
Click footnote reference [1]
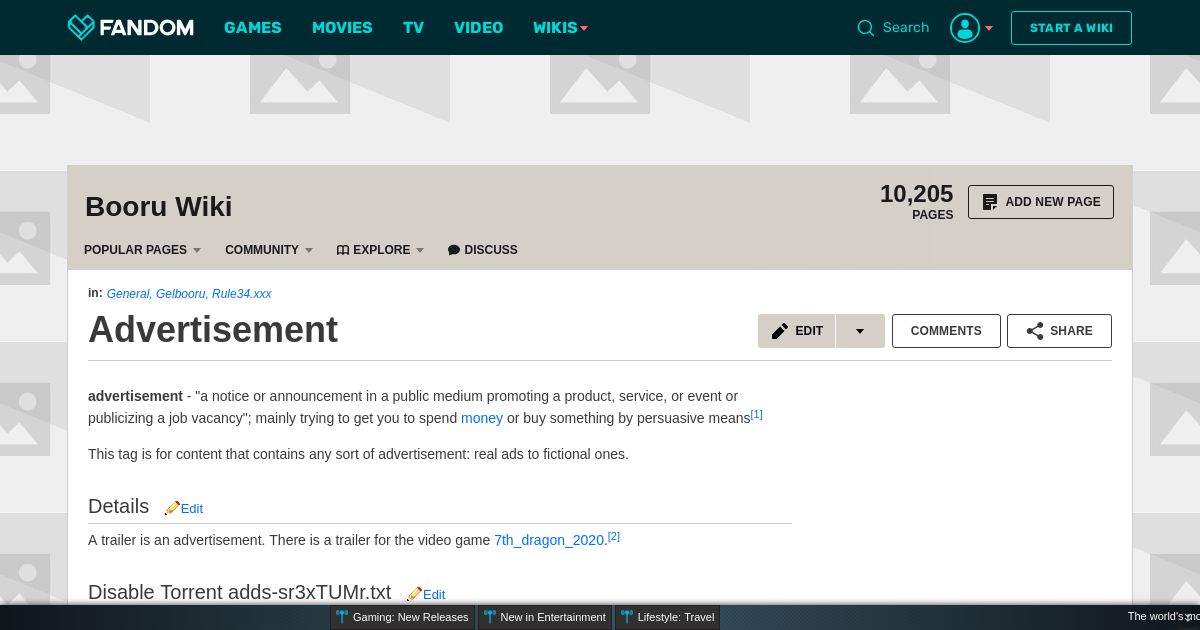(x=756, y=415)
